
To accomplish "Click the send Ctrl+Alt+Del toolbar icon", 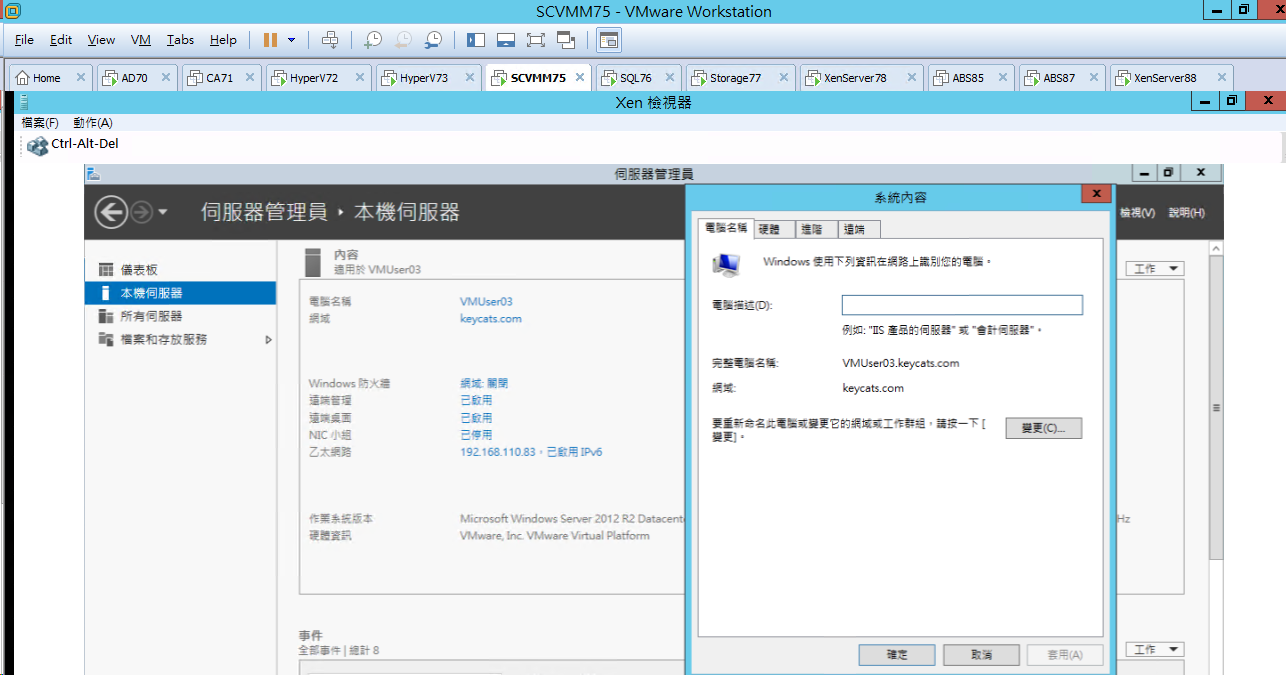I will pos(330,40).
